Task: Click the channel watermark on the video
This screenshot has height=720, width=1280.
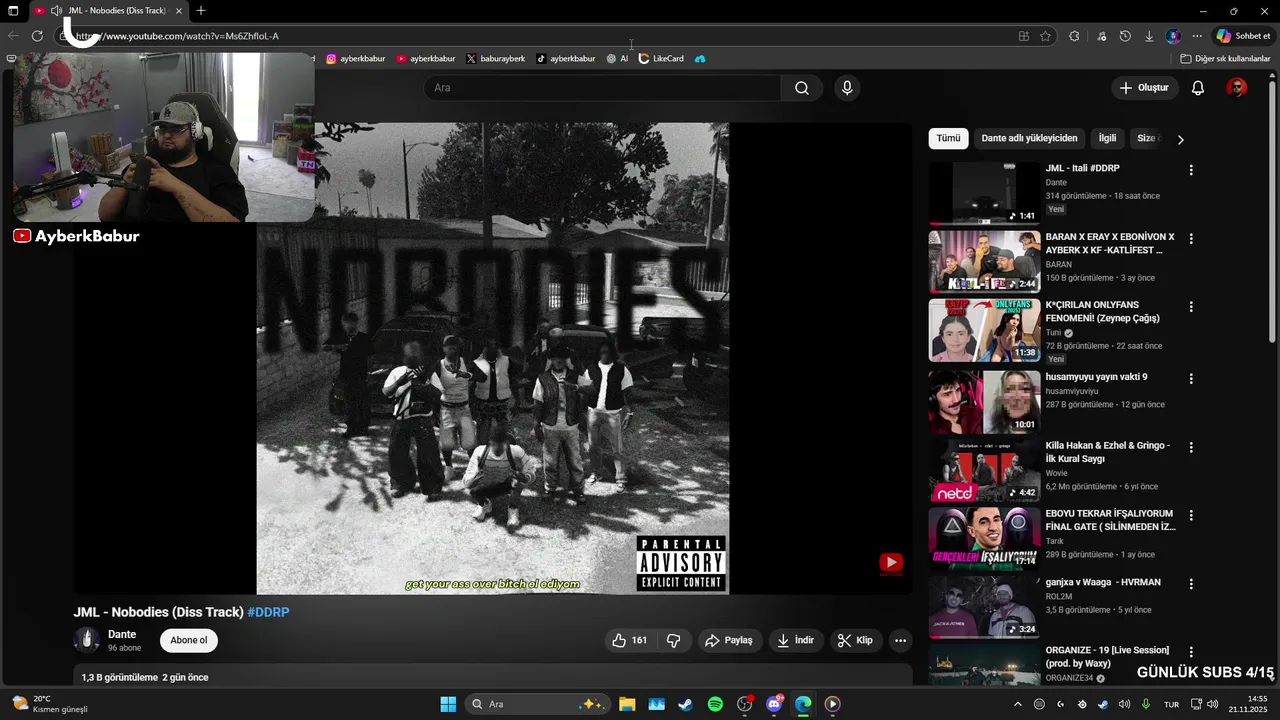Action: (891, 563)
